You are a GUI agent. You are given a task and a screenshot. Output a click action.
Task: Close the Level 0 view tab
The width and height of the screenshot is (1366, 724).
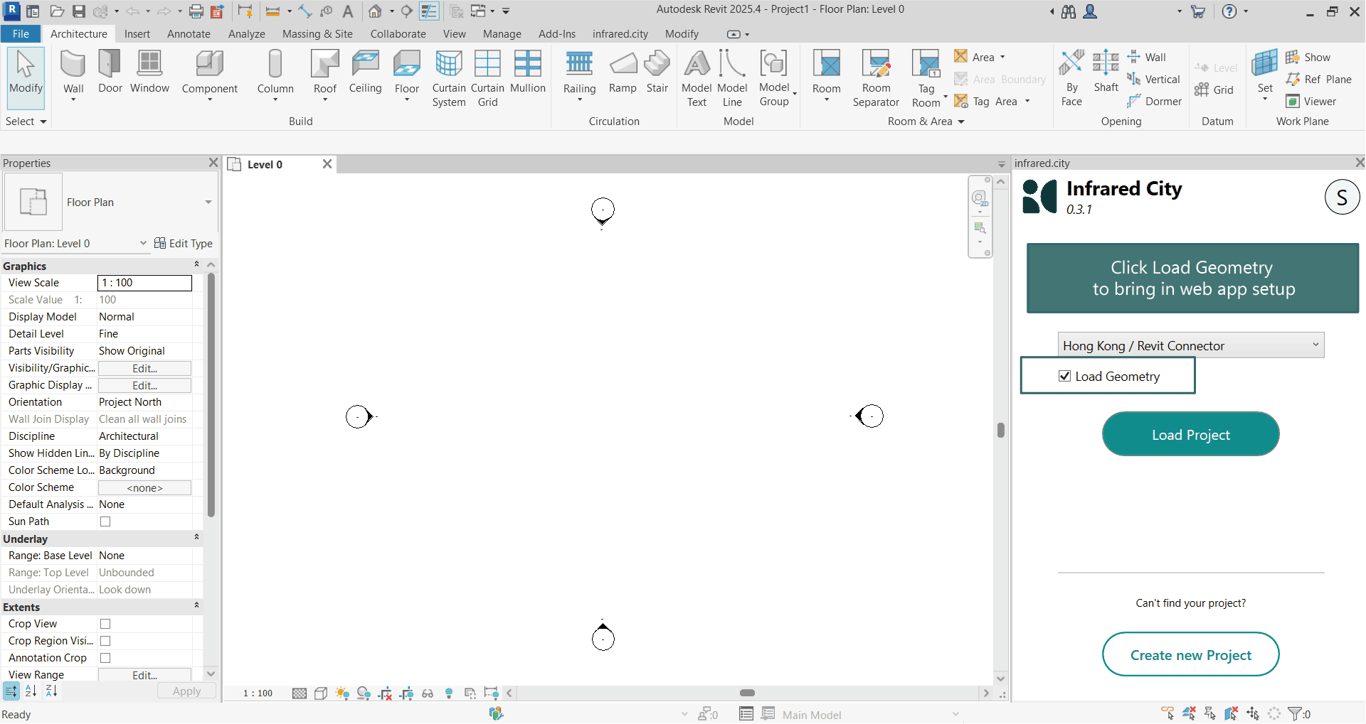pyautogui.click(x=327, y=164)
